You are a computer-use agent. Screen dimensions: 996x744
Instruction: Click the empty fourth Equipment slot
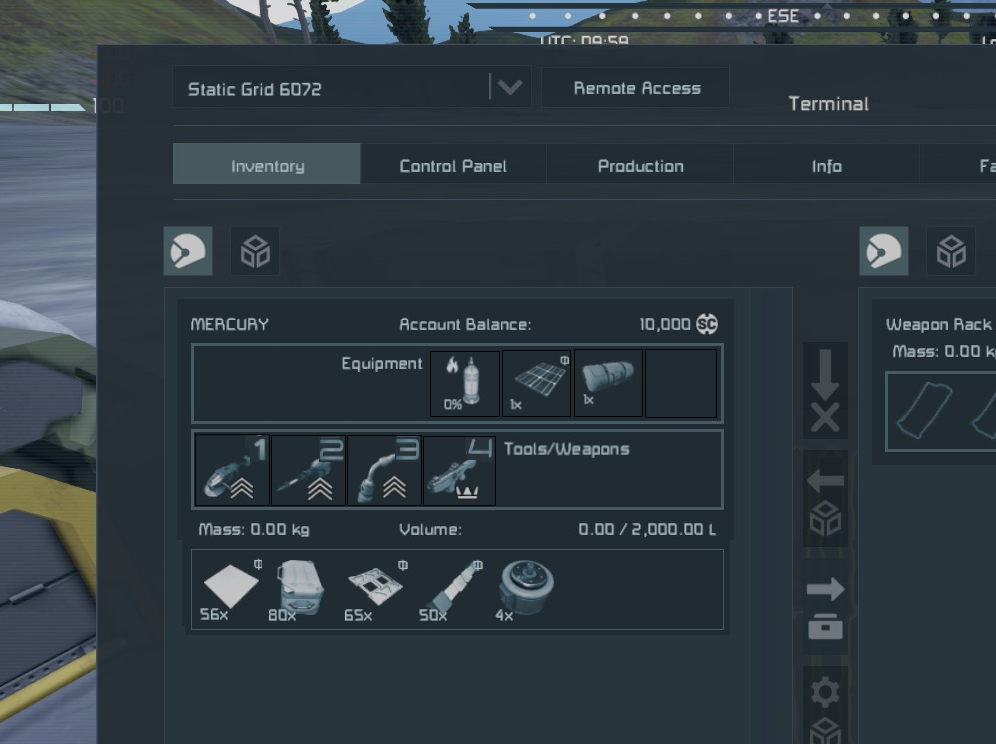681,383
